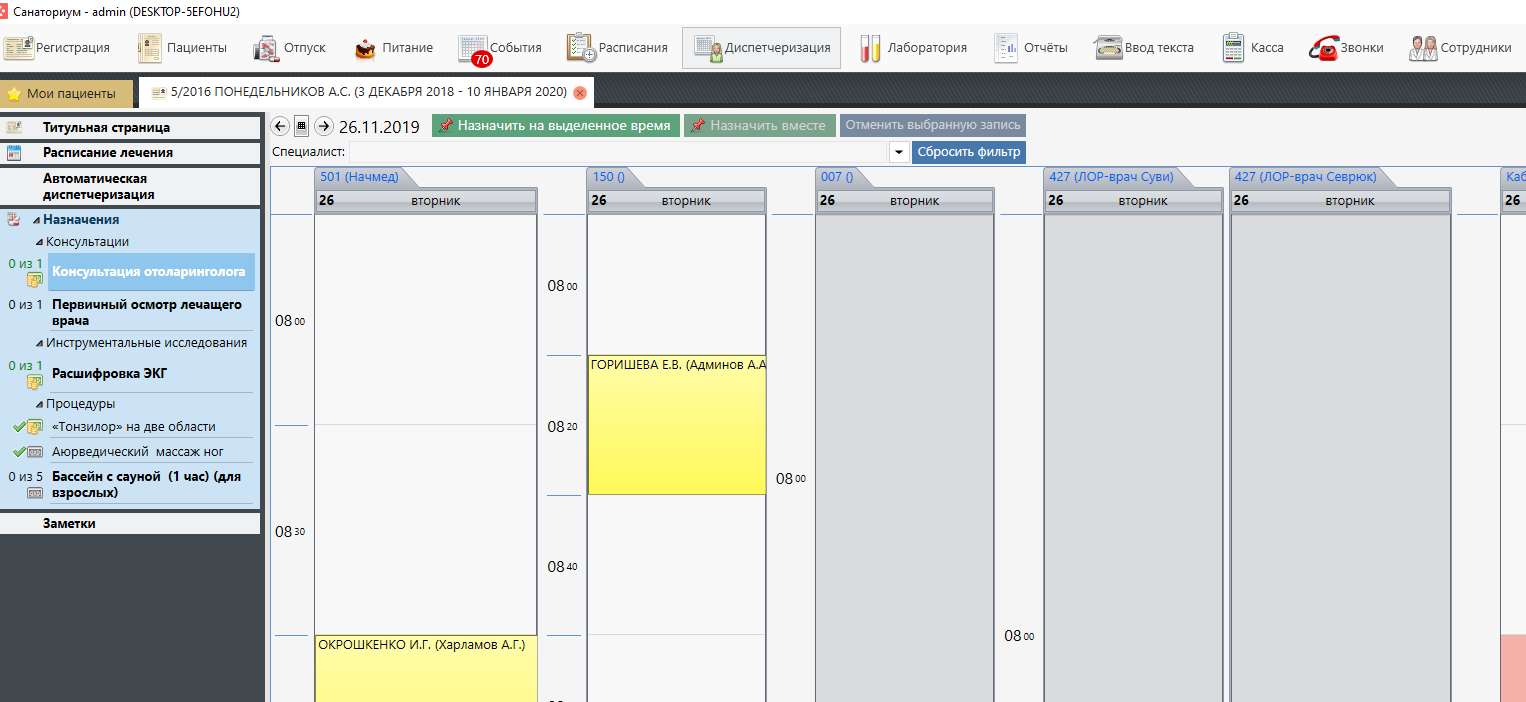Viewport: 1526px width, 702px height.
Task: Open Звонки red telephone icon
Action: click(1324, 48)
